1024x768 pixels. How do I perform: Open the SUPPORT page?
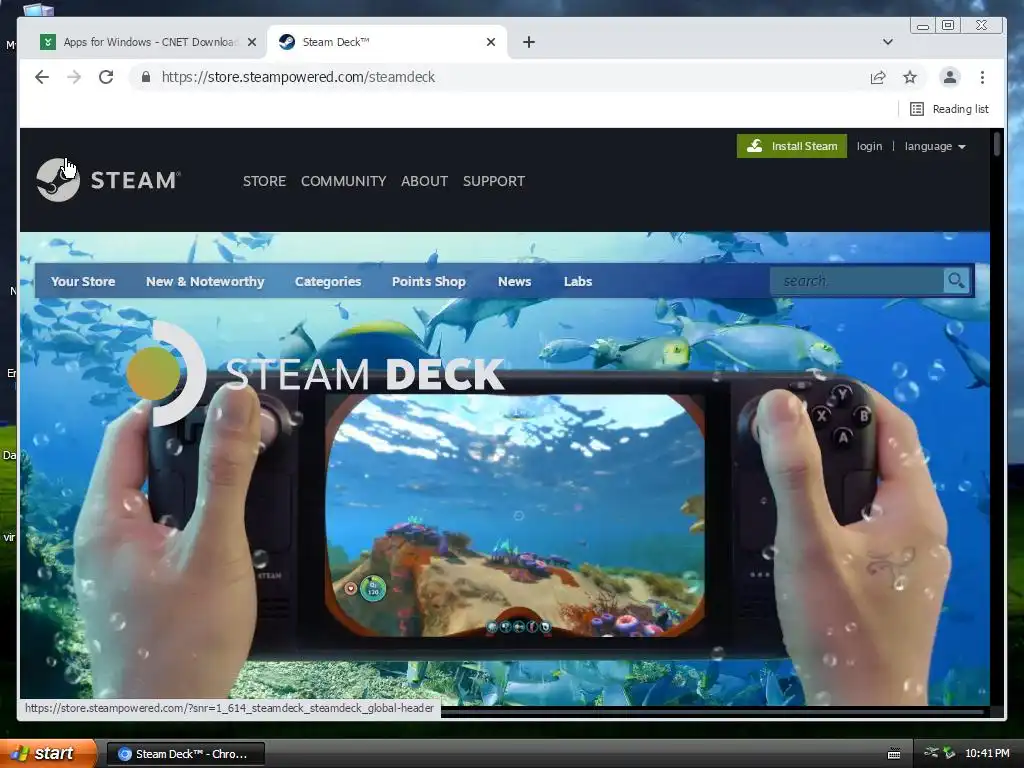494,181
